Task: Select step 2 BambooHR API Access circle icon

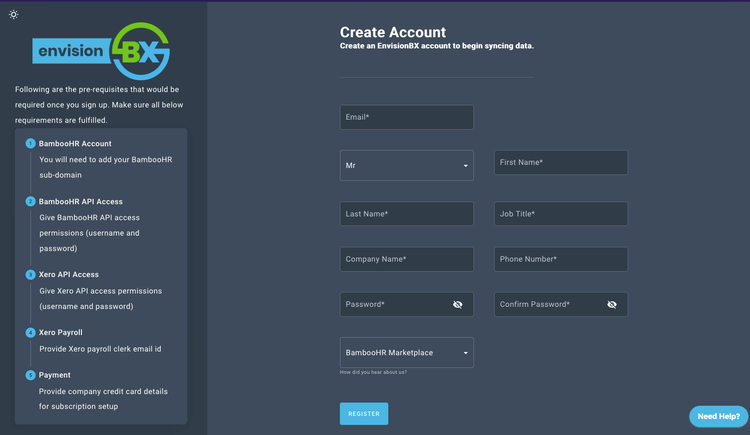Action: coord(30,201)
